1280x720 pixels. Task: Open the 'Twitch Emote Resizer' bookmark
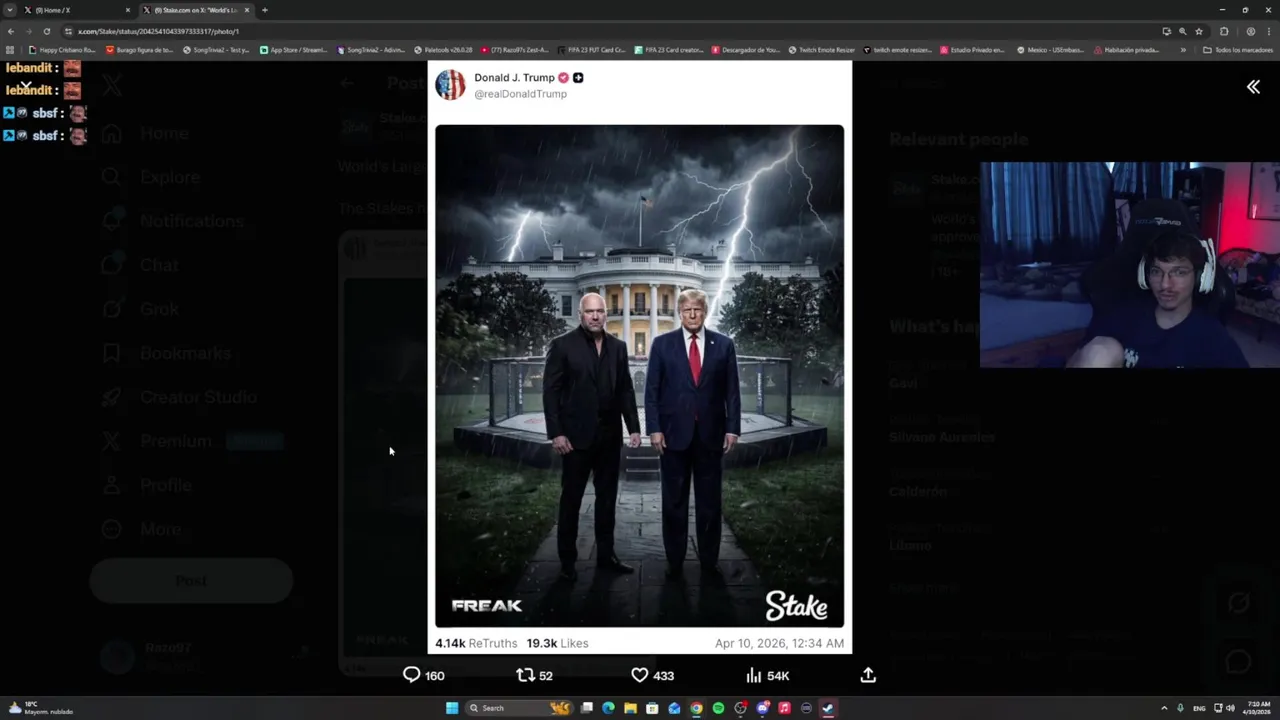pyautogui.click(x=821, y=50)
